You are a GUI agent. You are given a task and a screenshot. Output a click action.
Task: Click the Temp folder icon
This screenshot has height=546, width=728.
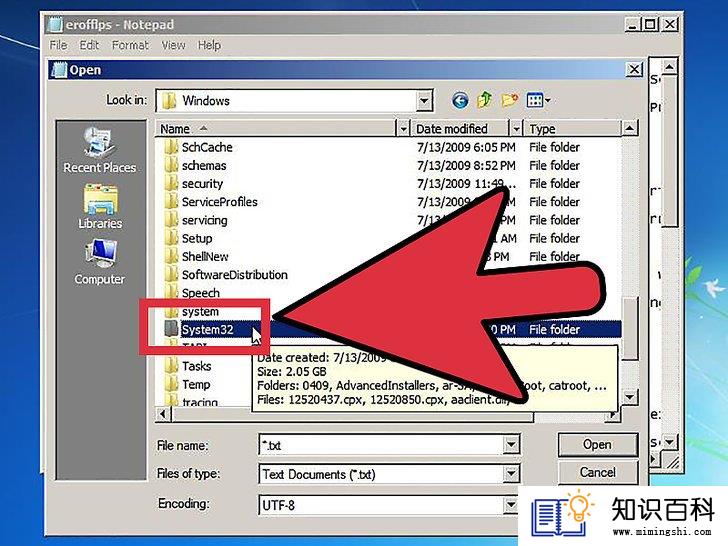tap(171, 384)
